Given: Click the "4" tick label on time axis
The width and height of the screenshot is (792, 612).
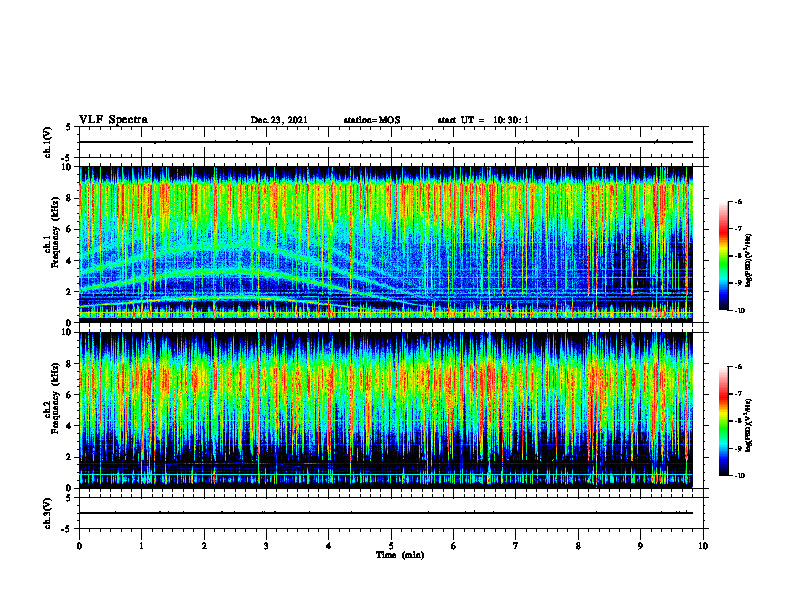Looking at the screenshot, I should 329,546.
